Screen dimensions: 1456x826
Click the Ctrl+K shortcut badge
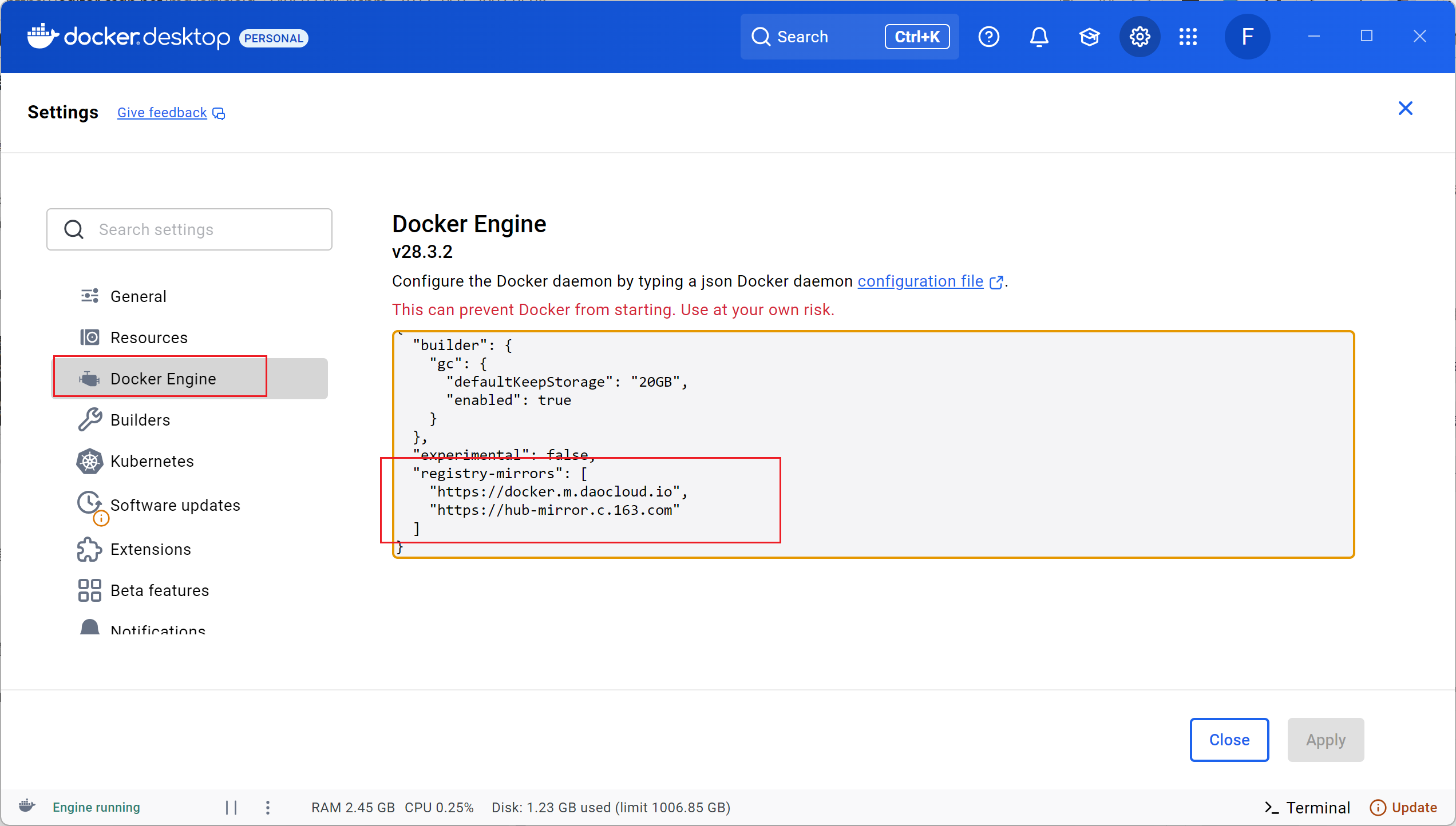(x=917, y=37)
